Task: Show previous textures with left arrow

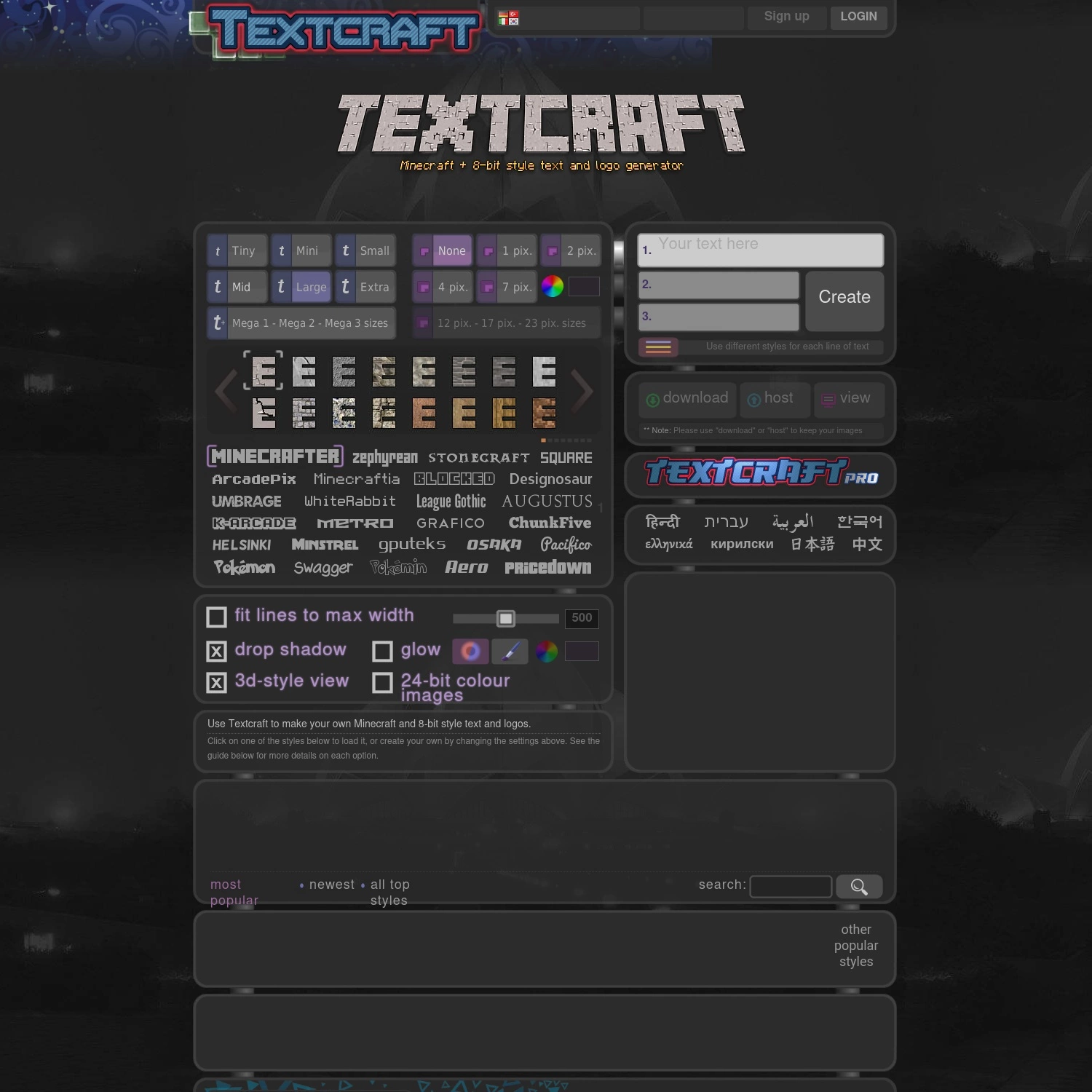Action: (225, 391)
